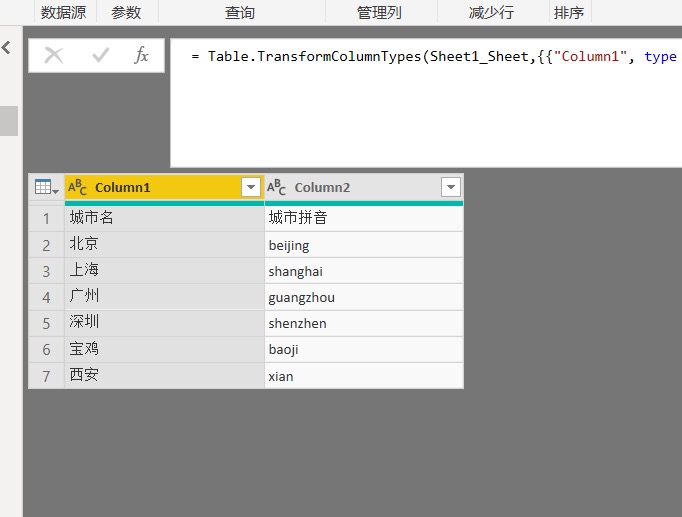This screenshot has width=682, height=517.
Task: Select cell 广州 in Column1
Action: (164, 297)
